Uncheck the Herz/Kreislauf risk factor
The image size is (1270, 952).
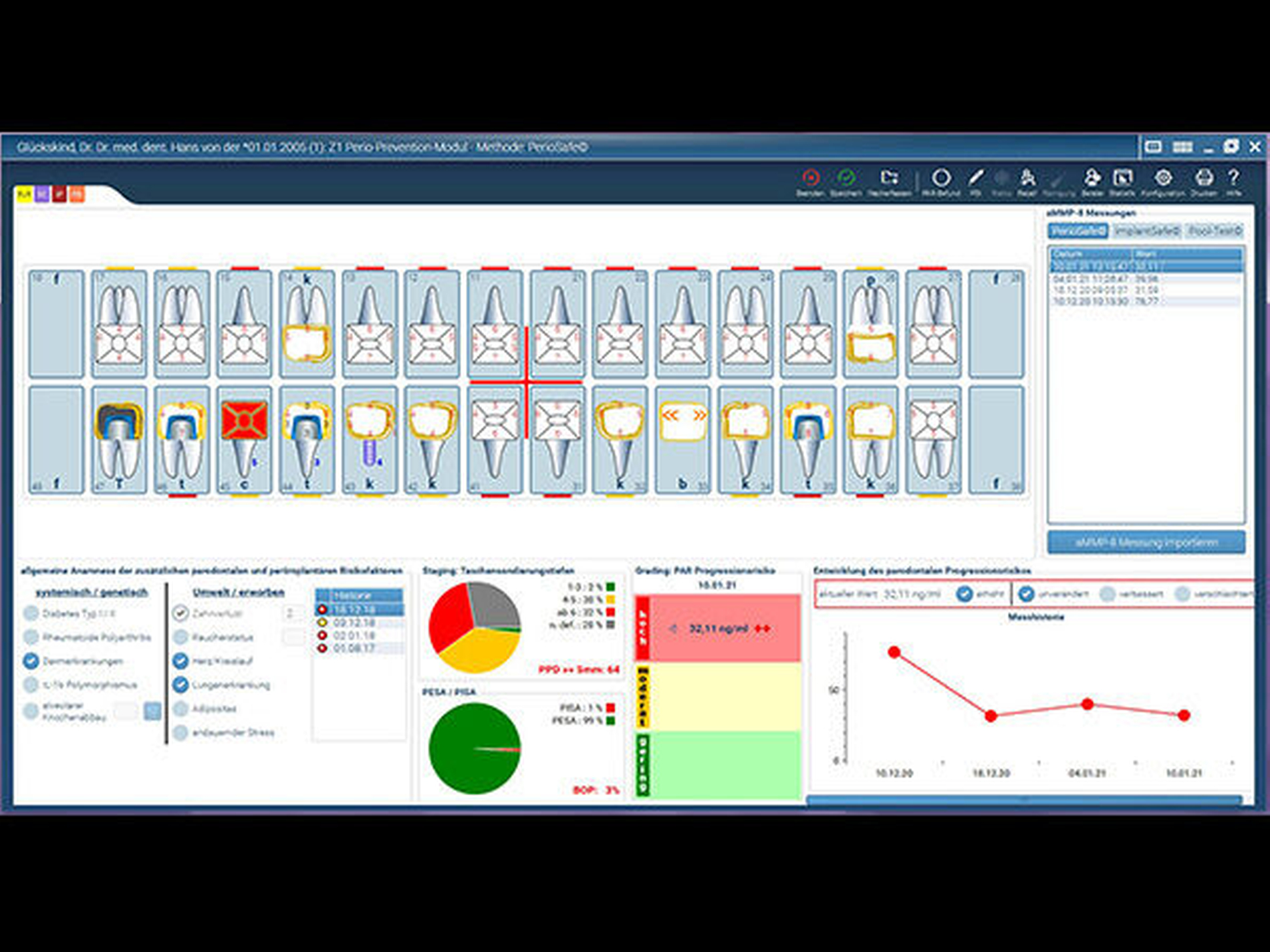click(180, 661)
